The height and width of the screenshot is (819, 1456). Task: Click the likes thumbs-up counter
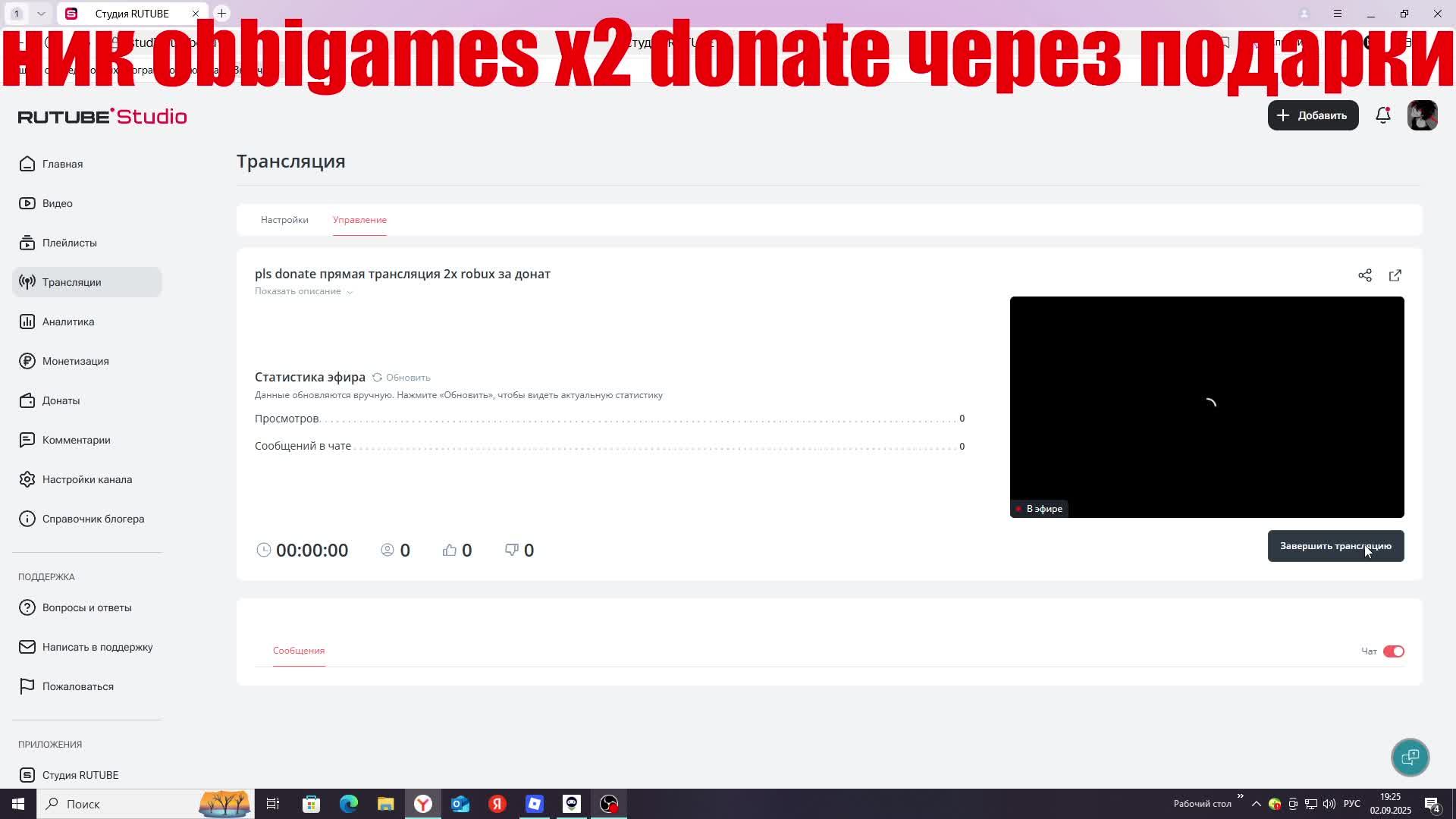click(x=457, y=551)
